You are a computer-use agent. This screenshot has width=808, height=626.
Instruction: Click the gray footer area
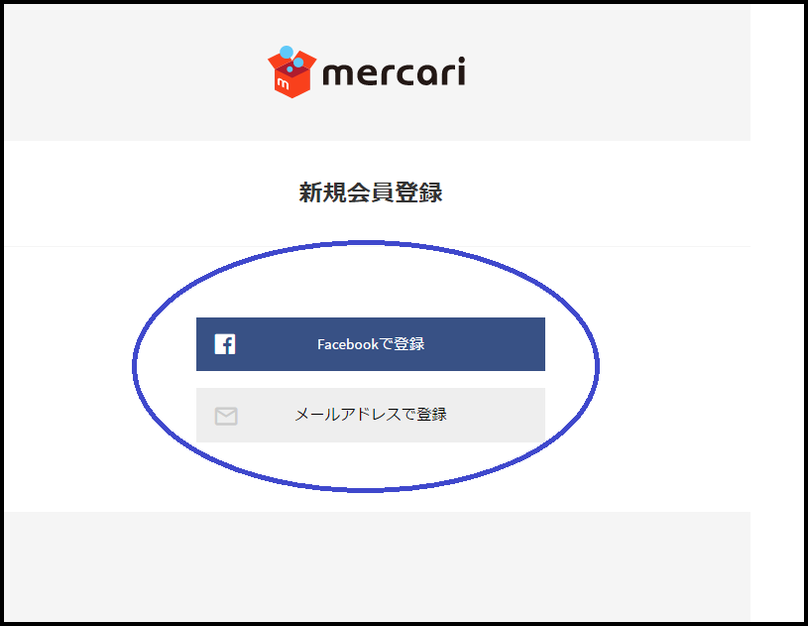coord(376,566)
